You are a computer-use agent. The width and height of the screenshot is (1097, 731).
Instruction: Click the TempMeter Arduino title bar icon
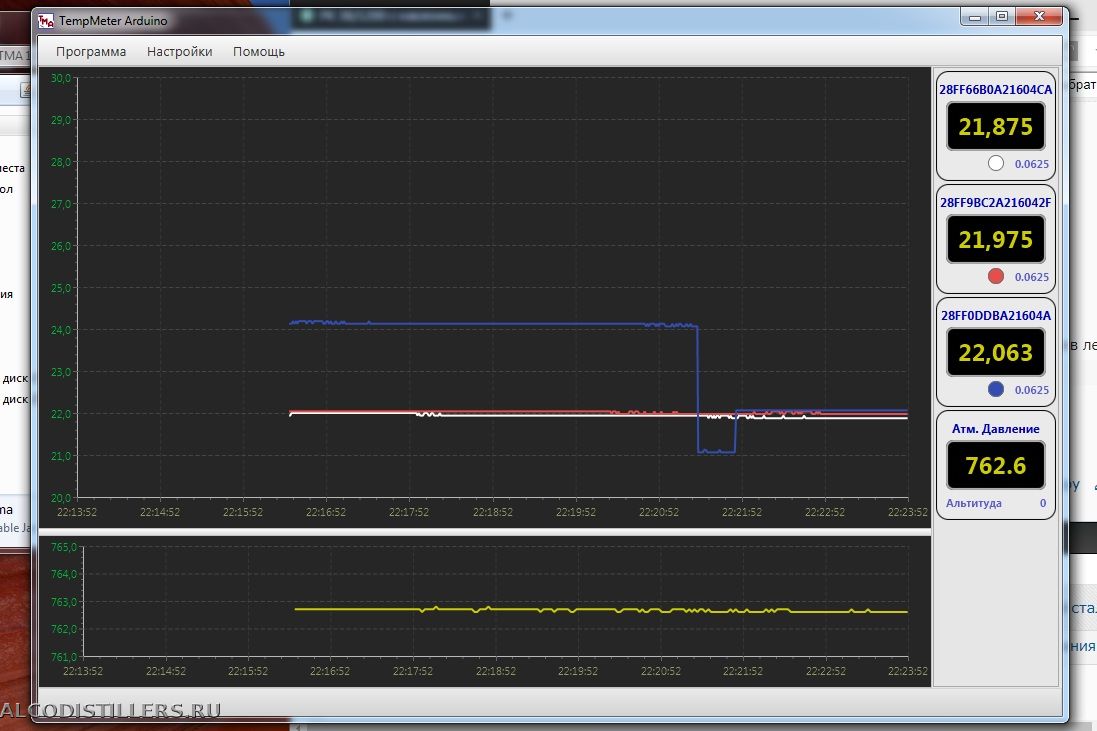46,19
